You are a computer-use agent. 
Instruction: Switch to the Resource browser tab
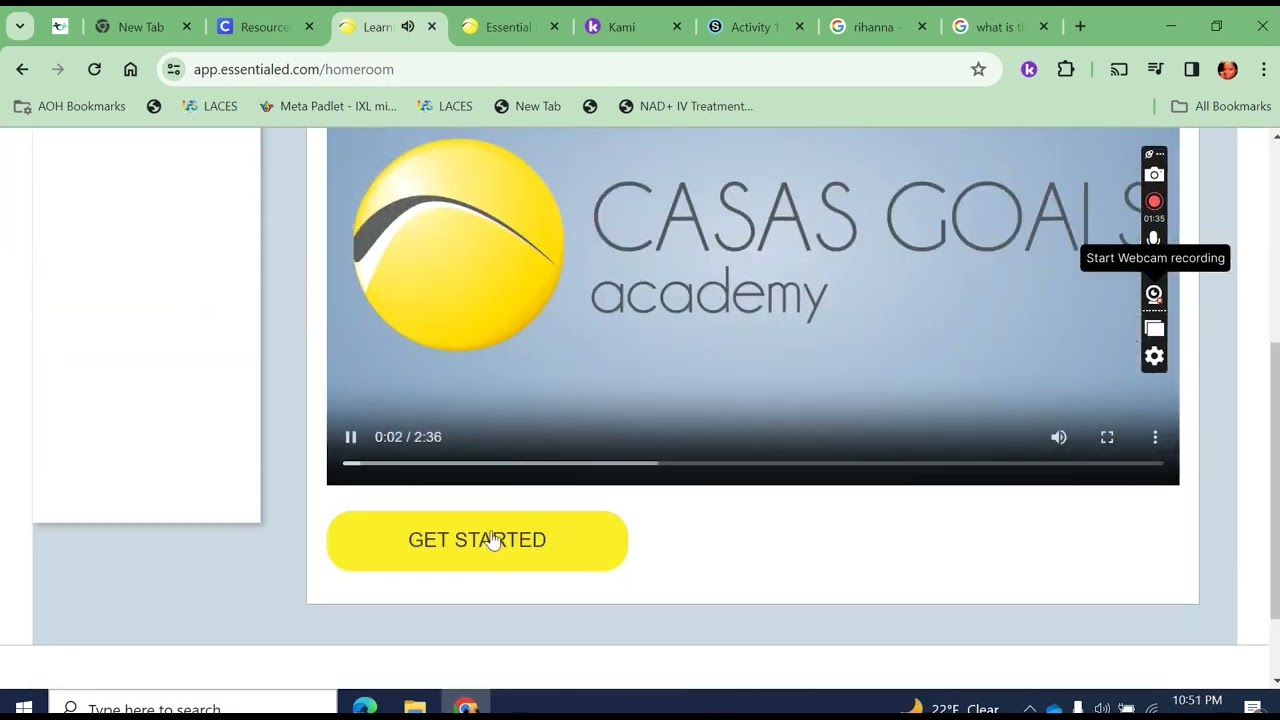point(264,27)
